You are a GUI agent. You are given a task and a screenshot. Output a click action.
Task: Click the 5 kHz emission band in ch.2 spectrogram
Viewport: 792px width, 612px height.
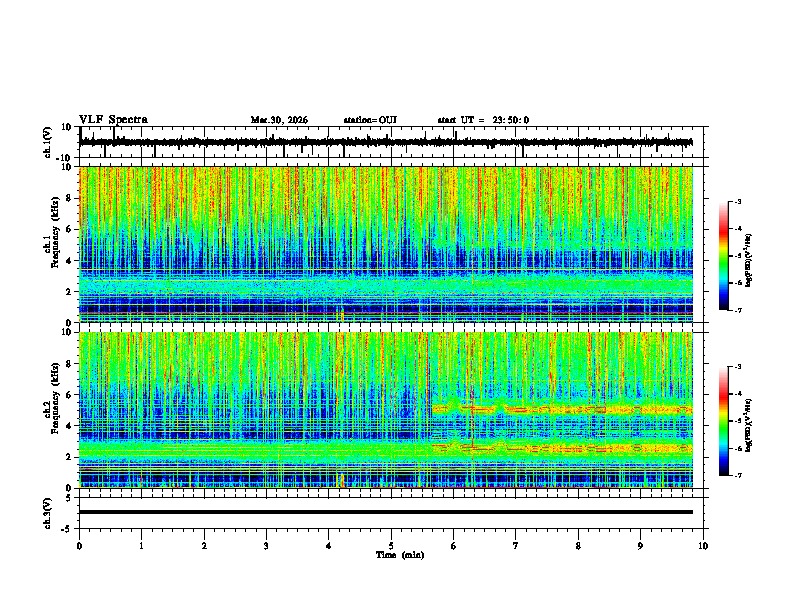pos(562,410)
